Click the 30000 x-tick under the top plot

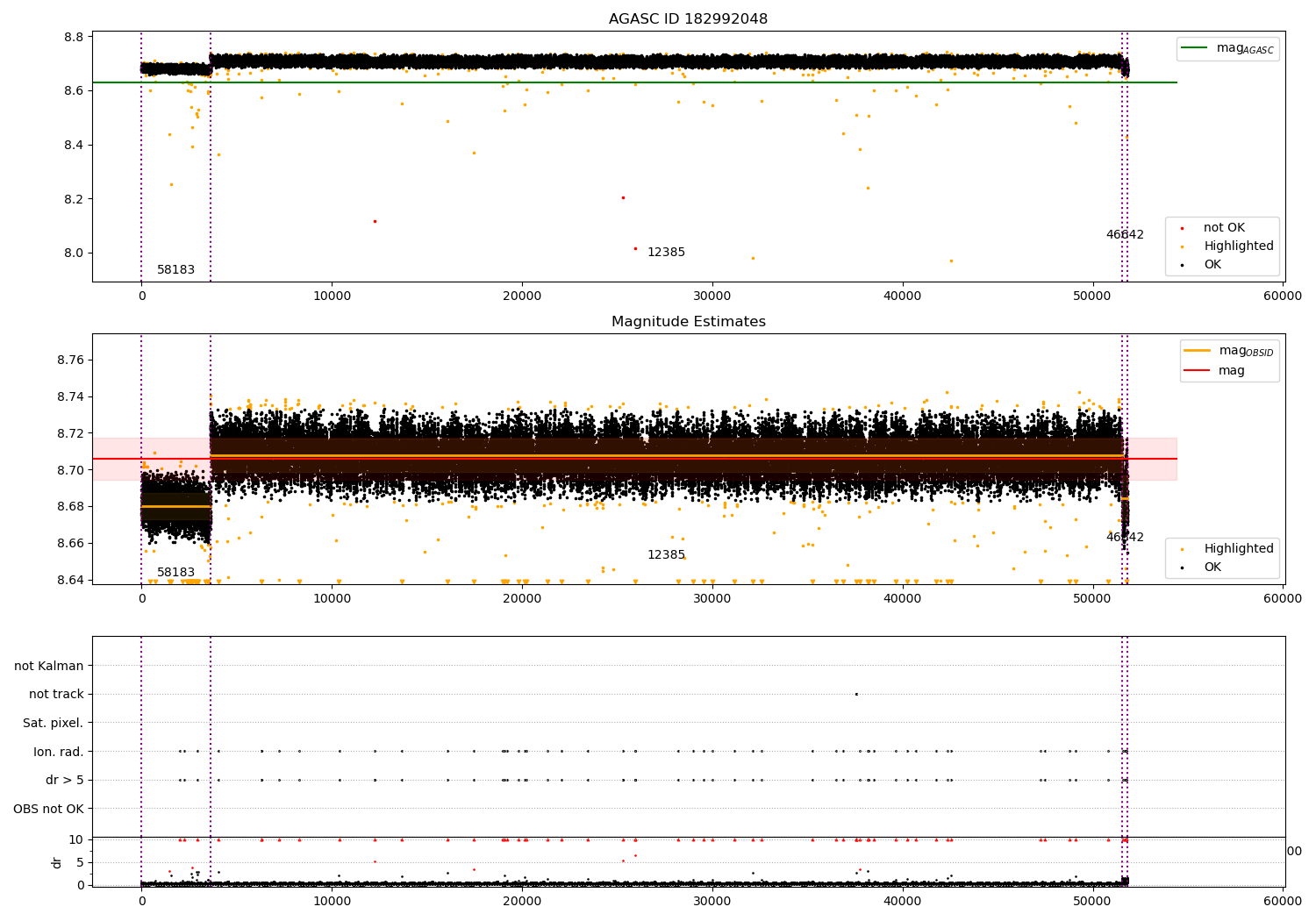coord(712,296)
